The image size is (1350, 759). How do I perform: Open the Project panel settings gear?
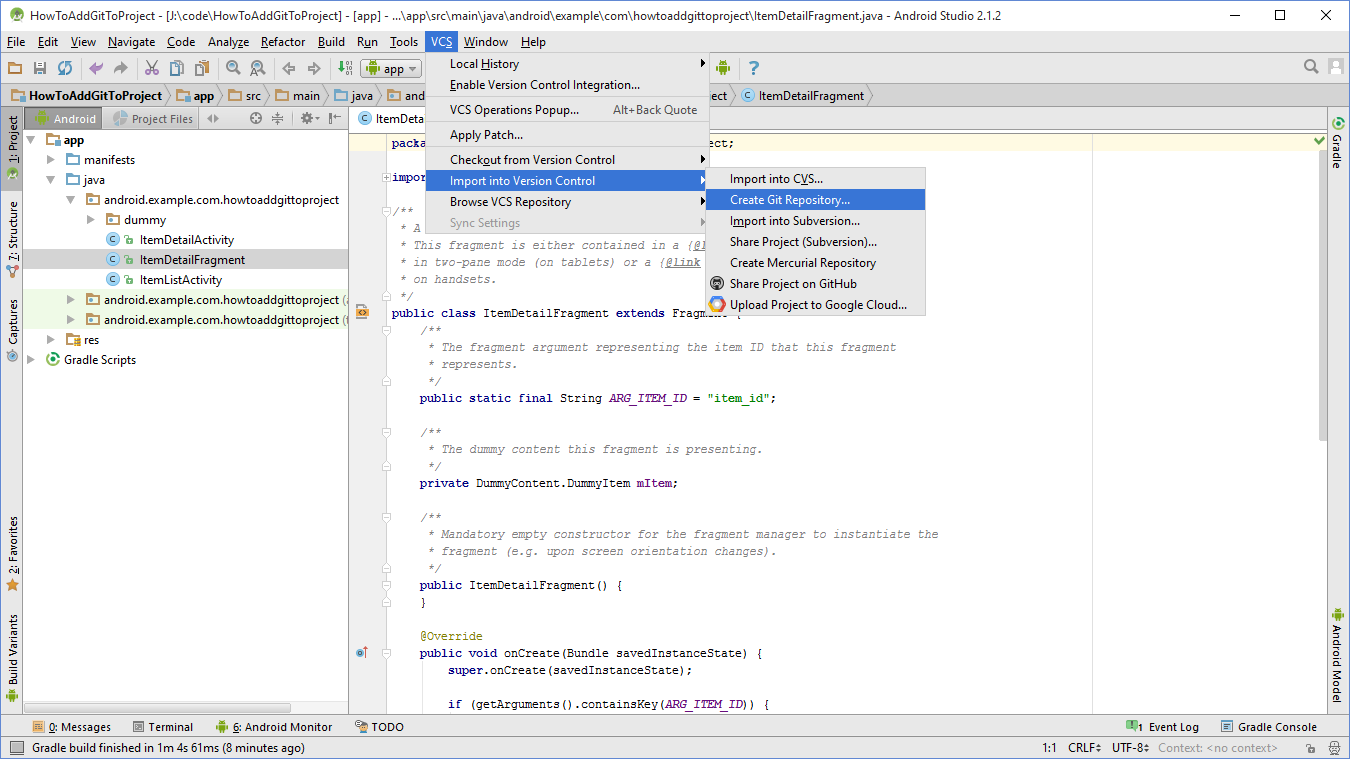pyautogui.click(x=310, y=118)
